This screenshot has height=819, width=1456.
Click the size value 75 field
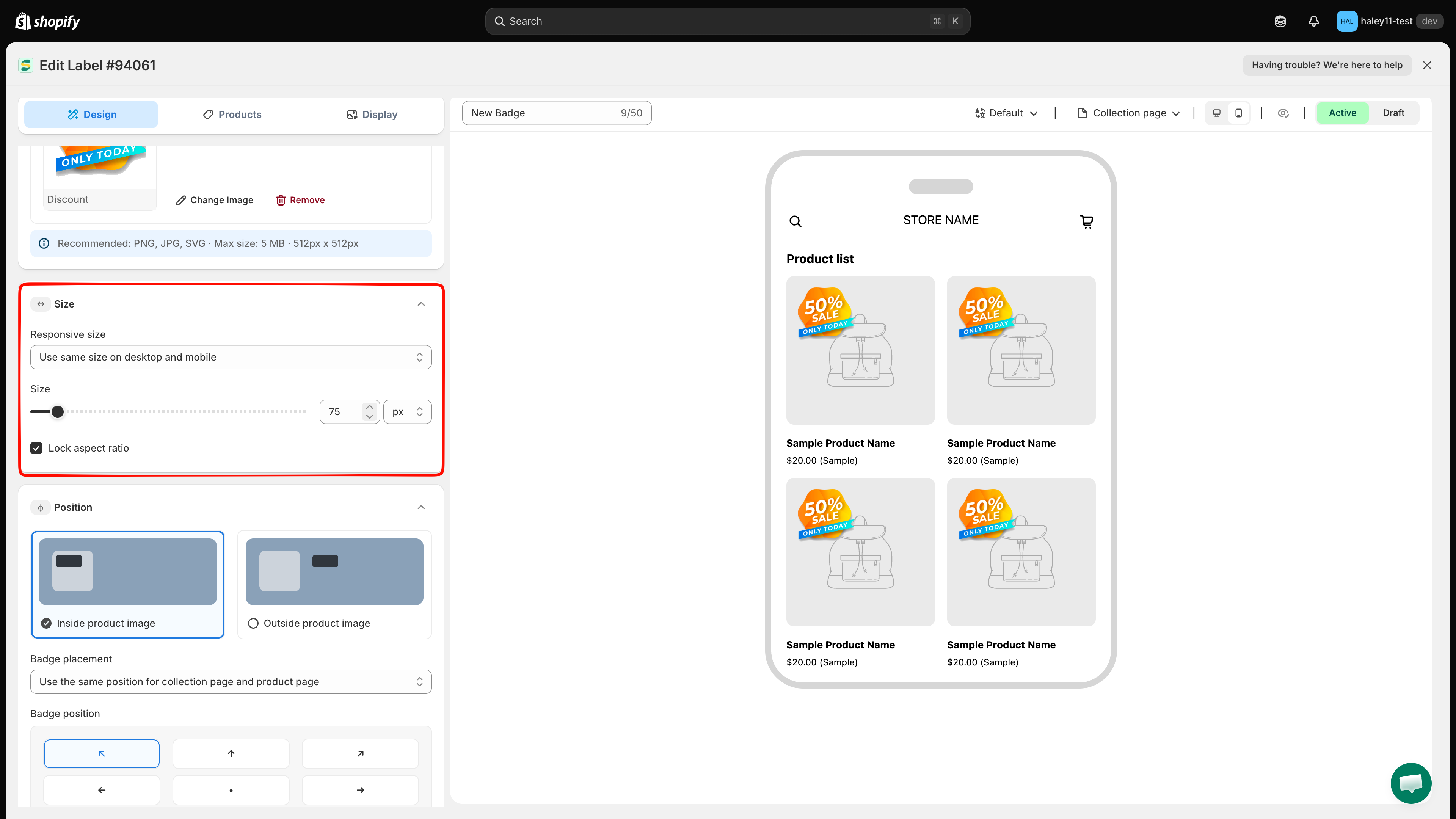(340, 412)
